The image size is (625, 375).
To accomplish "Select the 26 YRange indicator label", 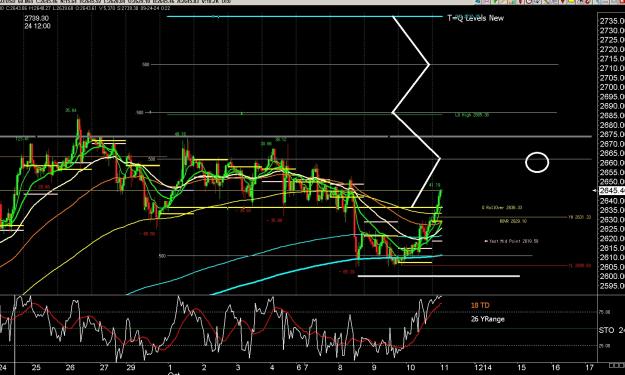I will point(487,319).
